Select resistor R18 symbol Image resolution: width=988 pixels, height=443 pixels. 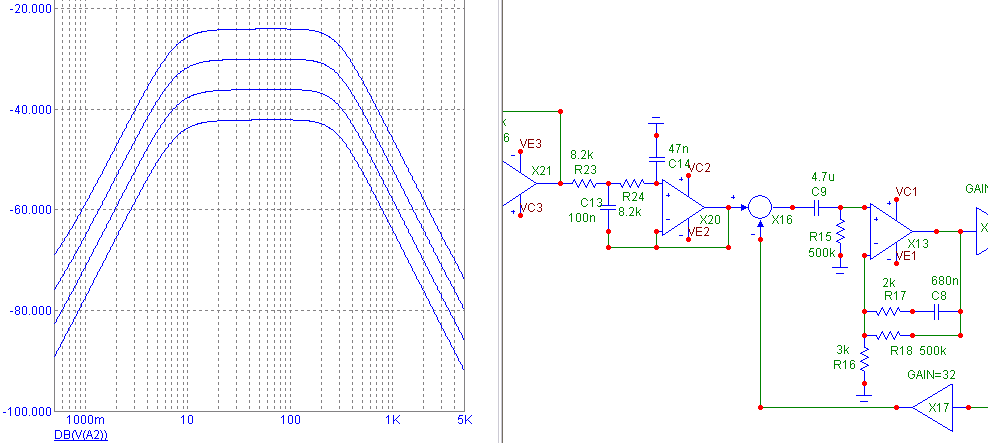[888, 335]
